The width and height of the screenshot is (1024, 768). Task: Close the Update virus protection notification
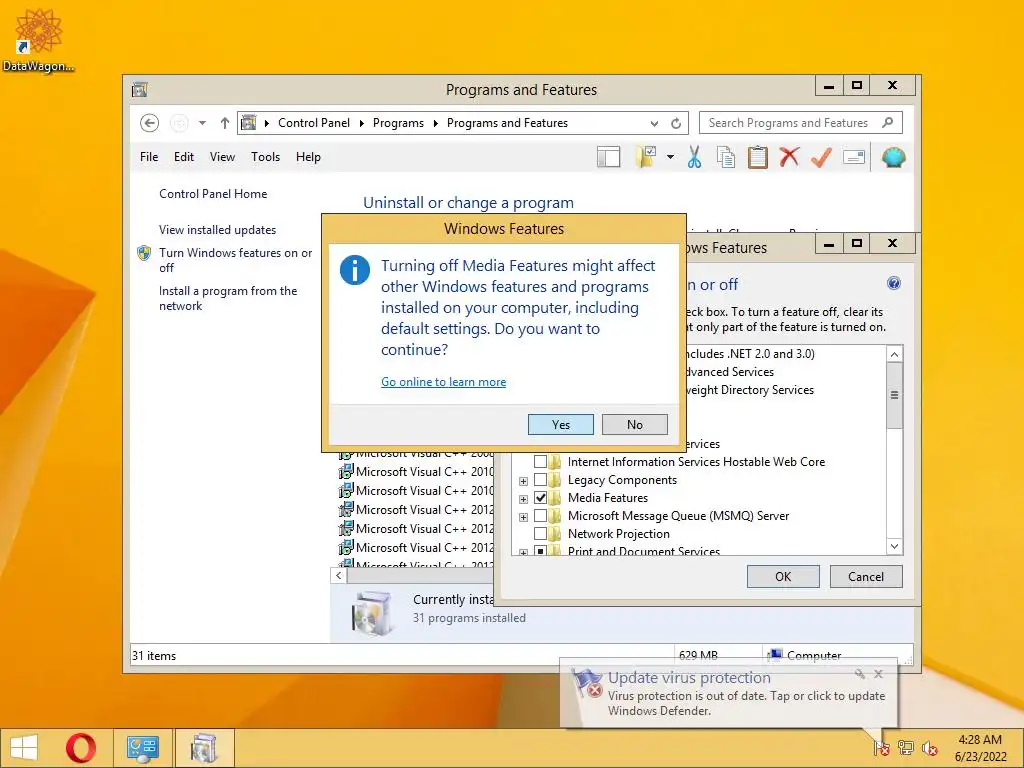[x=878, y=674]
